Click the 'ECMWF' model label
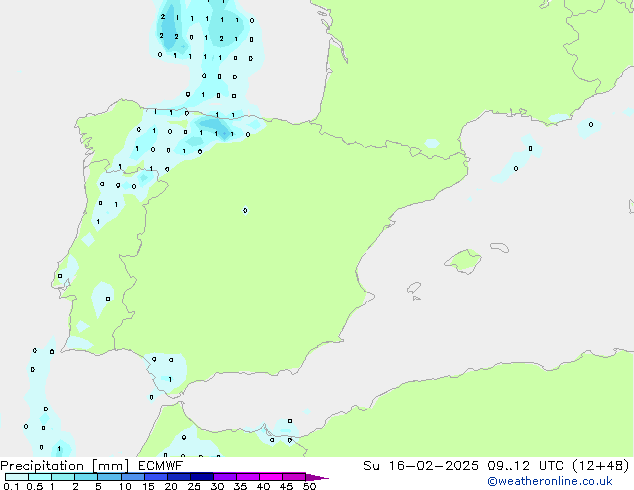Screen dimensions: 634x490 point(161,466)
